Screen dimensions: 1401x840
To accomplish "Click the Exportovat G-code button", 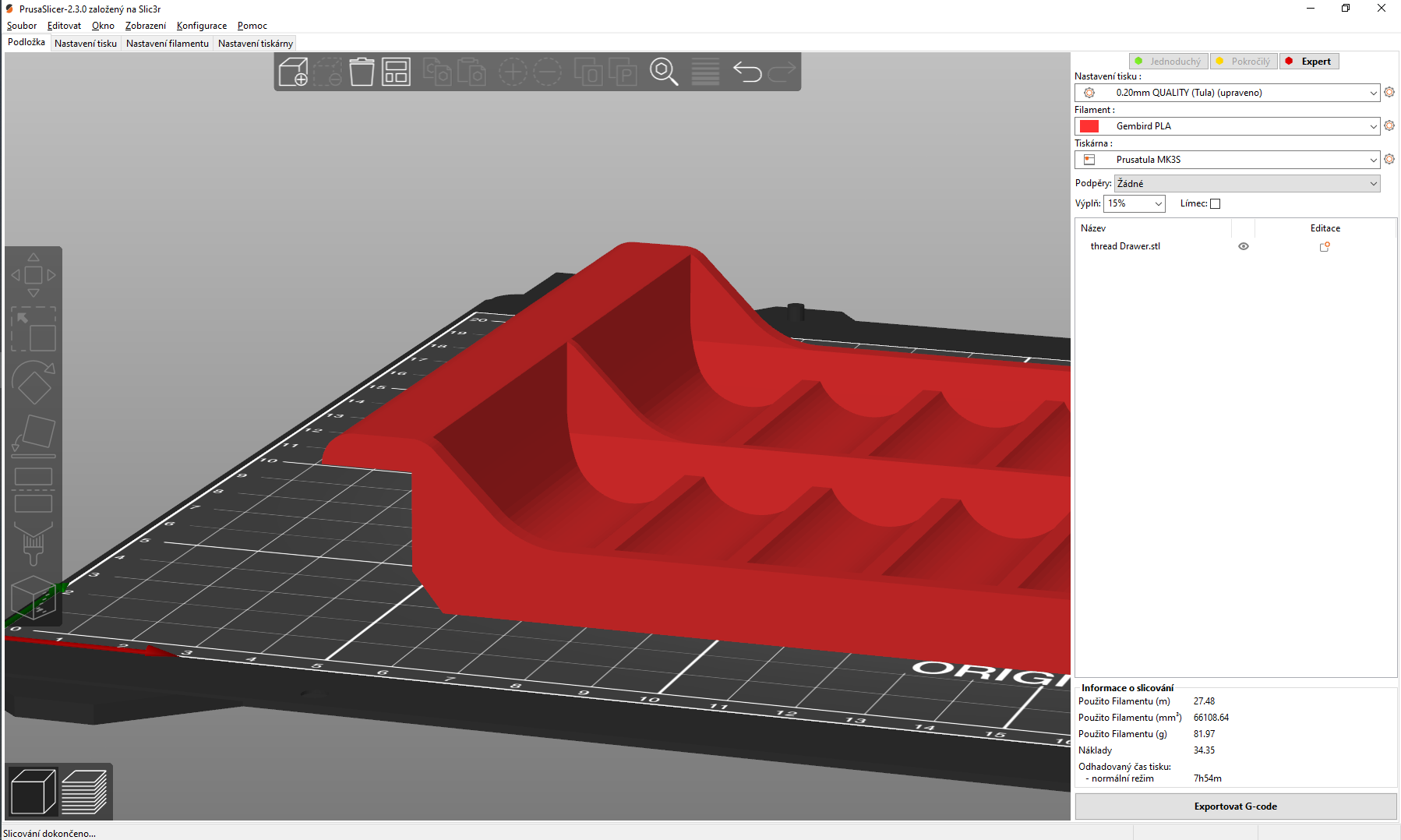I will click(x=1235, y=806).
